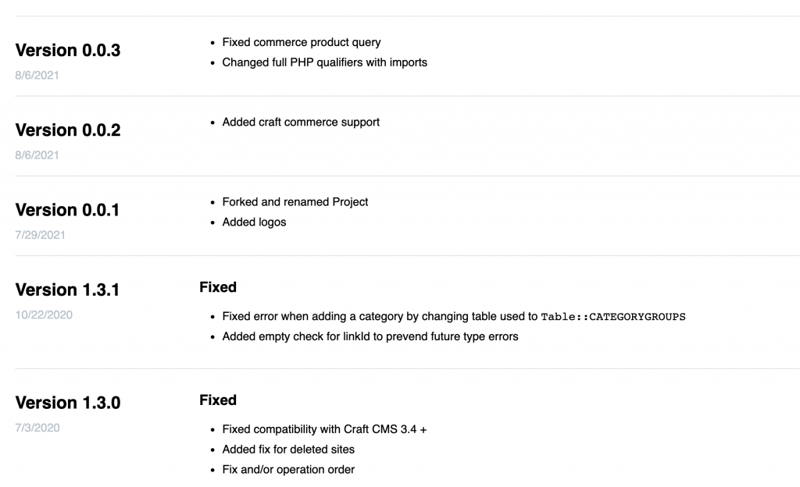Click "Added empty check for linkId" entry

(x=370, y=336)
